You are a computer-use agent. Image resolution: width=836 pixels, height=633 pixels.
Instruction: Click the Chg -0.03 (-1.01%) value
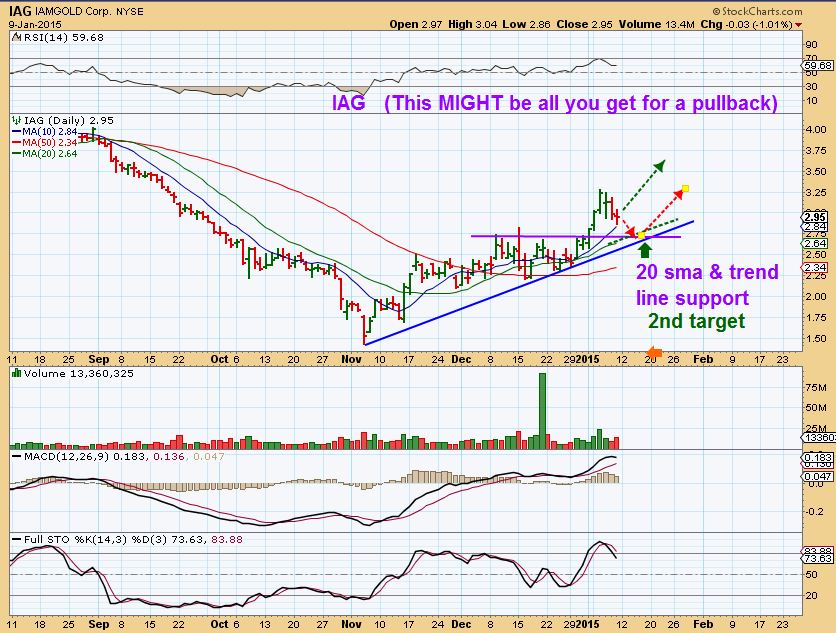pos(746,25)
